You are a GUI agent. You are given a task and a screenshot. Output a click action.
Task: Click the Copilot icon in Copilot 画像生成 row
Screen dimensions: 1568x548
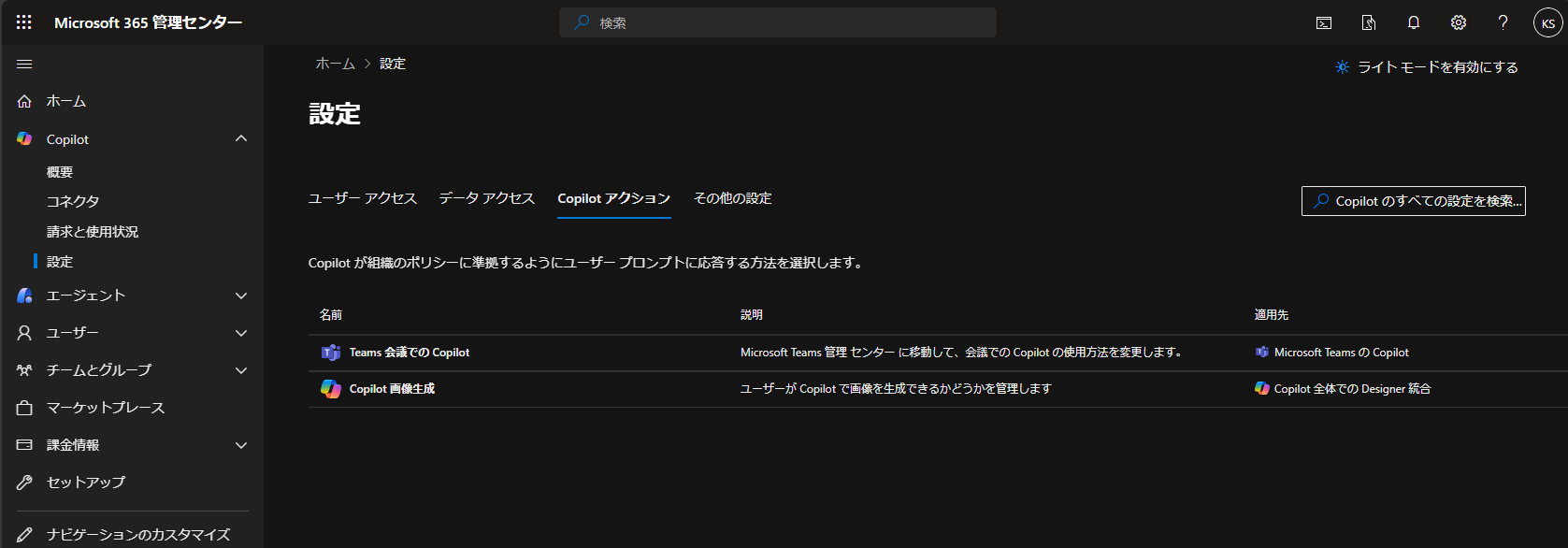[x=331, y=388]
